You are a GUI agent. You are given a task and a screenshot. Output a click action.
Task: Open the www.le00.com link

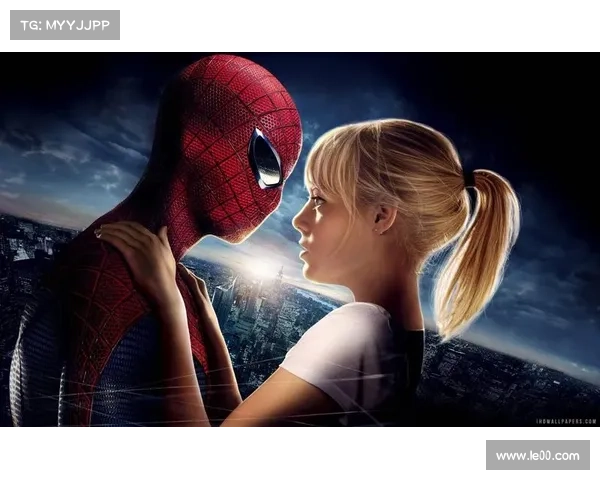536,456
